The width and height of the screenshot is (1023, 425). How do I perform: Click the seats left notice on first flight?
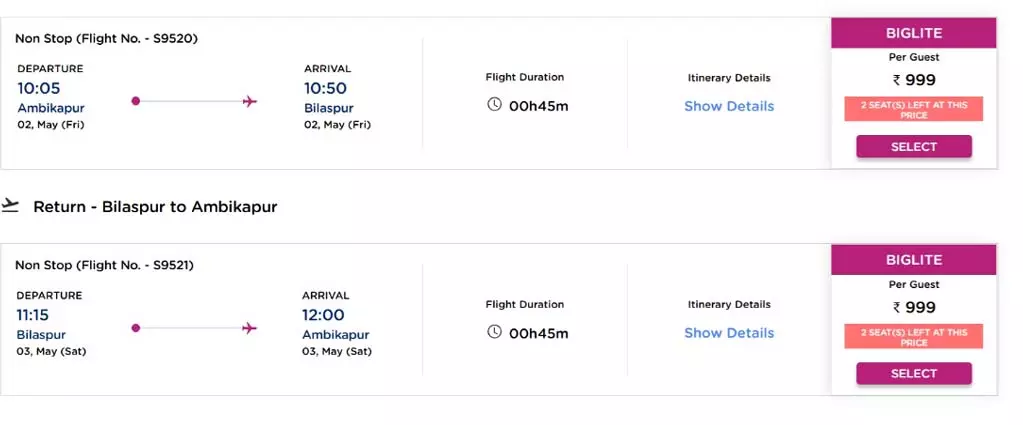tap(913, 110)
